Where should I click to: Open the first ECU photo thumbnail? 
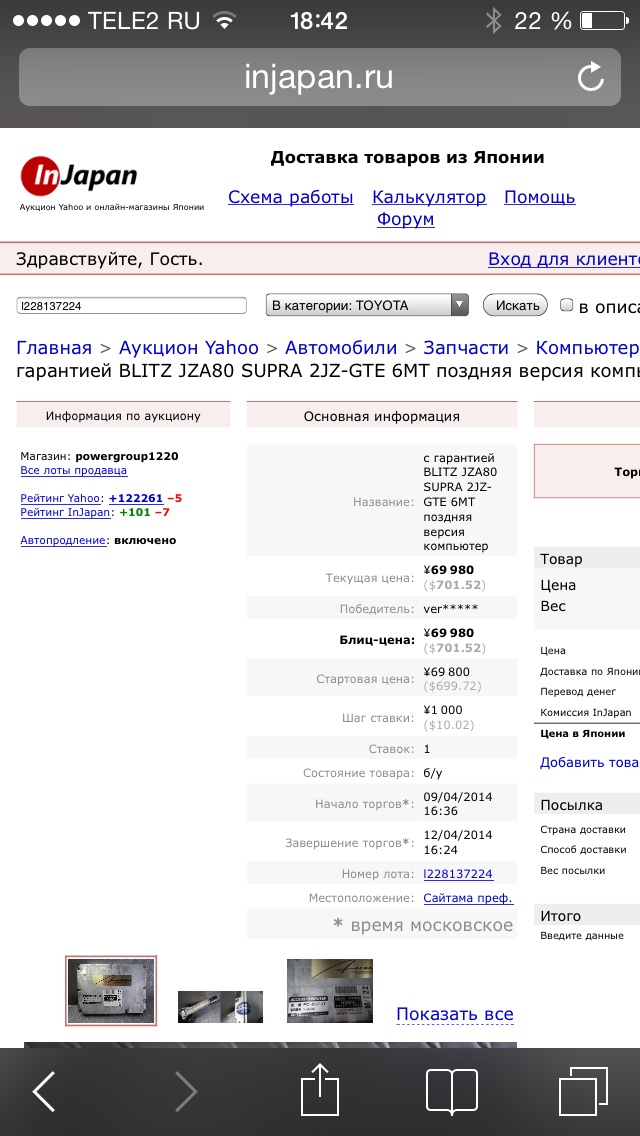point(110,991)
